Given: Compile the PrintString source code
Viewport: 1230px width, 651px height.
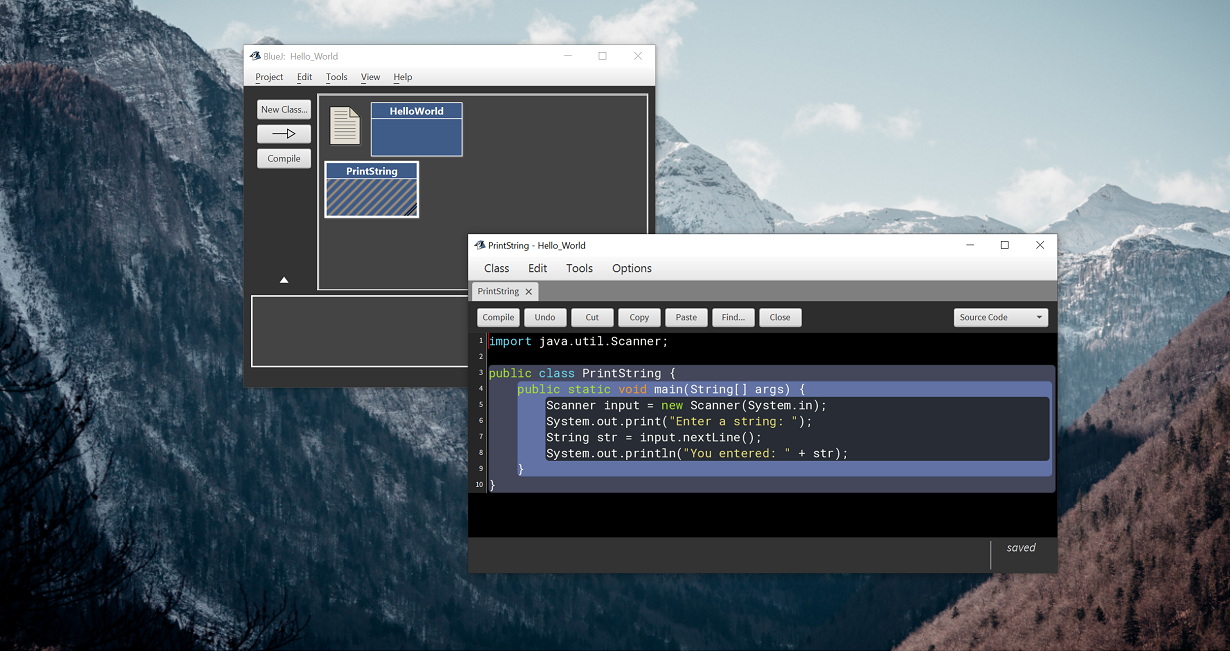Looking at the screenshot, I should coord(497,317).
